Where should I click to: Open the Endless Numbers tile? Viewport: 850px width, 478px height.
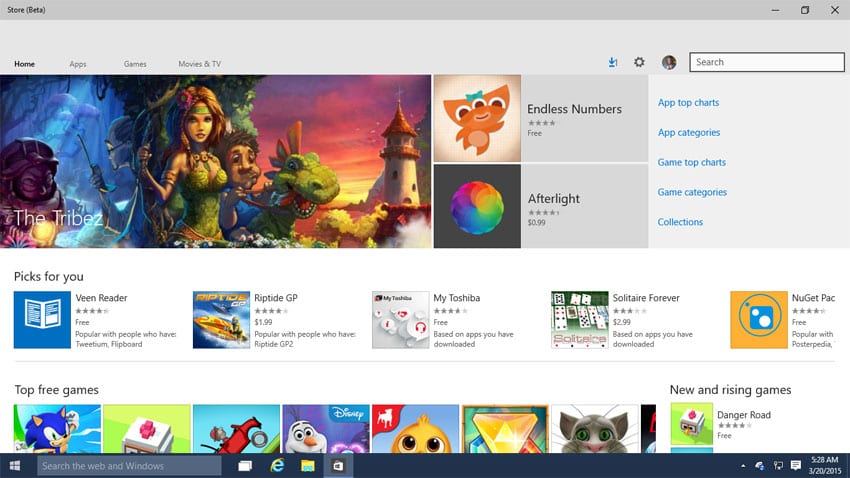click(x=540, y=119)
